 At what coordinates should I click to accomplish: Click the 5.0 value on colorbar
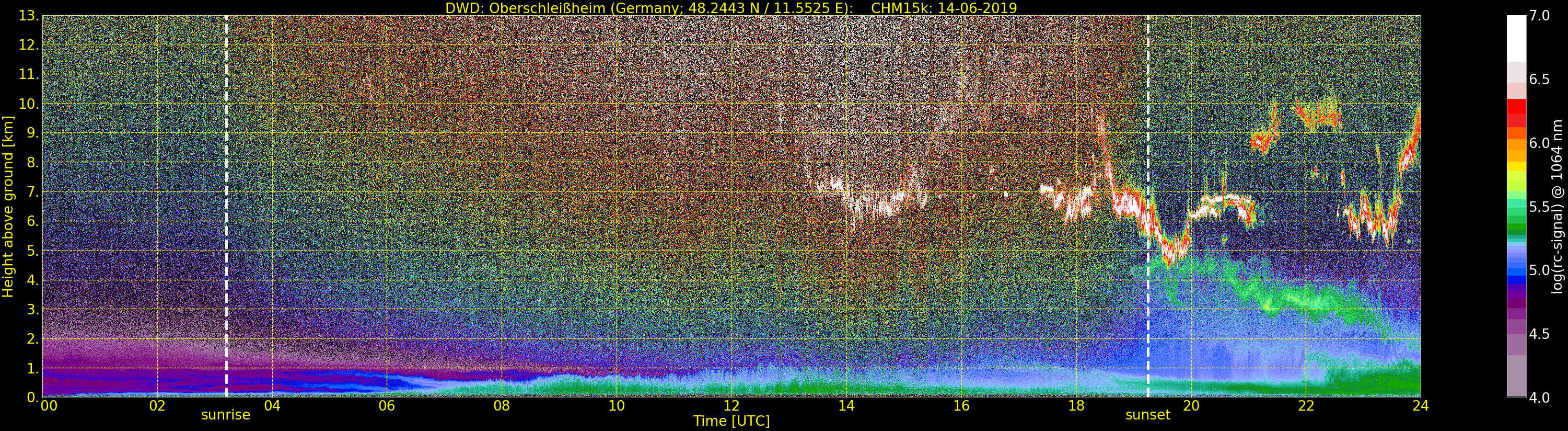(x=1540, y=270)
